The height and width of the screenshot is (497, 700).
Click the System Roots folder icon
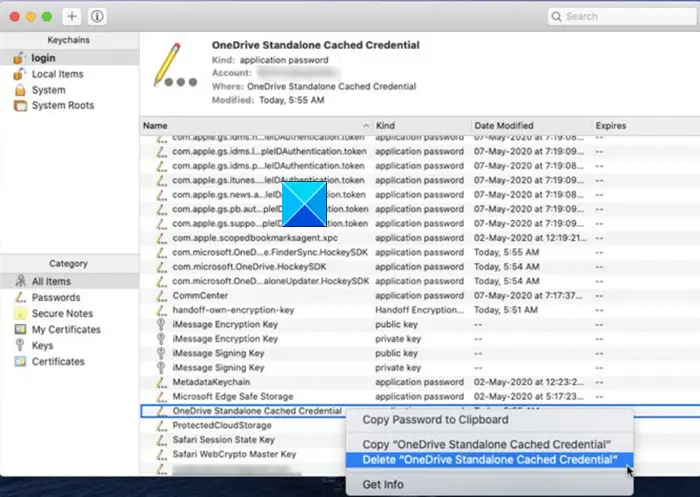[x=20, y=106]
